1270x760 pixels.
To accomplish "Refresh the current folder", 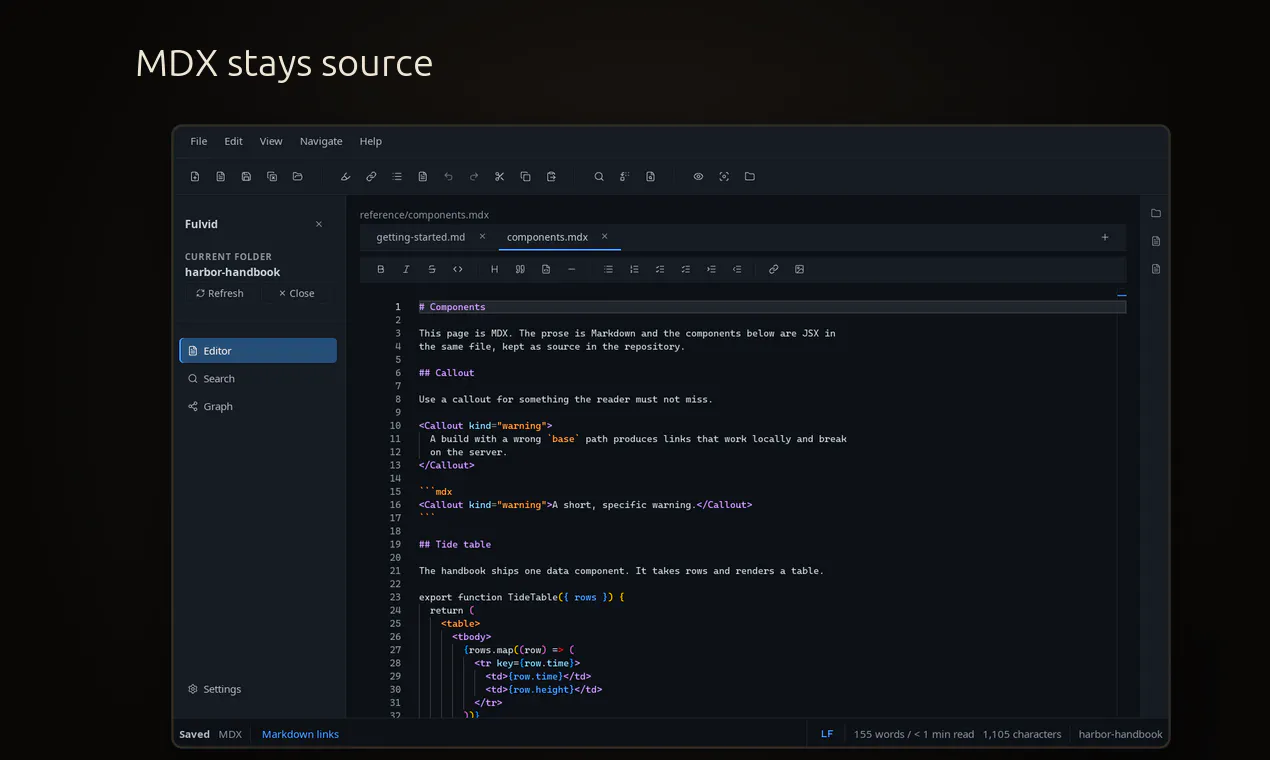I will coord(220,293).
